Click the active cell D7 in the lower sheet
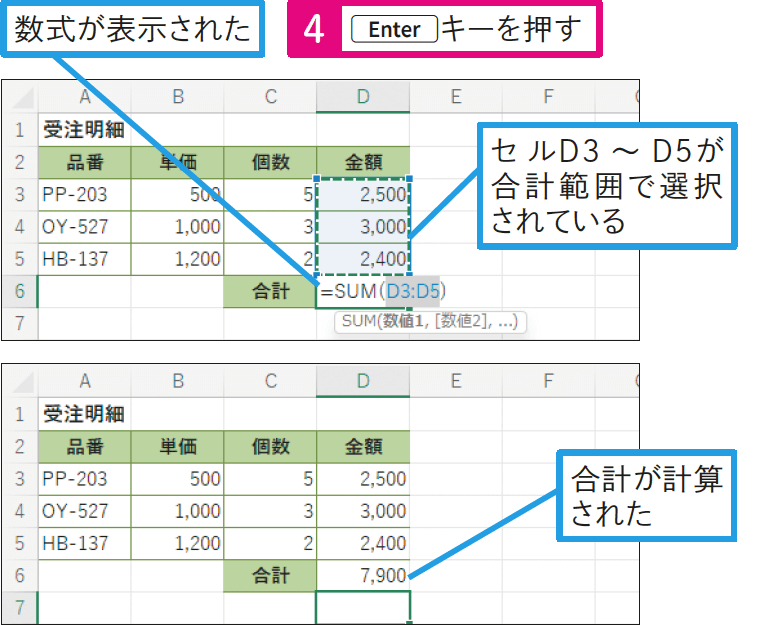The image size is (783, 625). [363, 608]
